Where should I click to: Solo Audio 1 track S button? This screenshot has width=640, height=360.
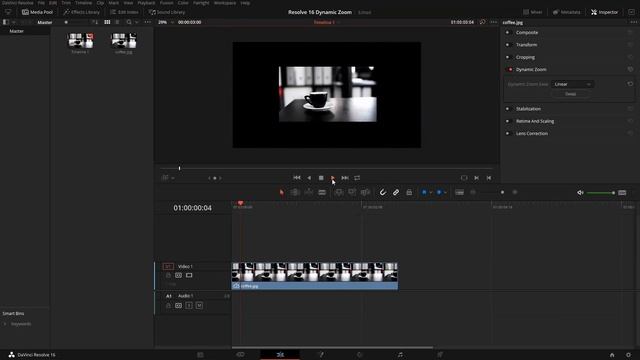coord(189,305)
